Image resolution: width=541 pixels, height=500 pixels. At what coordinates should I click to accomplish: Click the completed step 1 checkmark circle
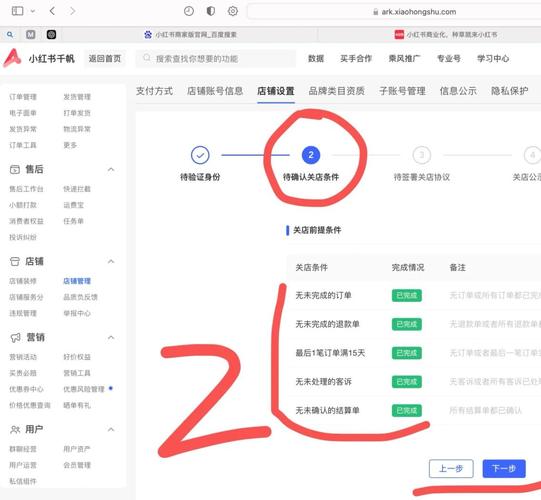pyautogui.click(x=200, y=155)
